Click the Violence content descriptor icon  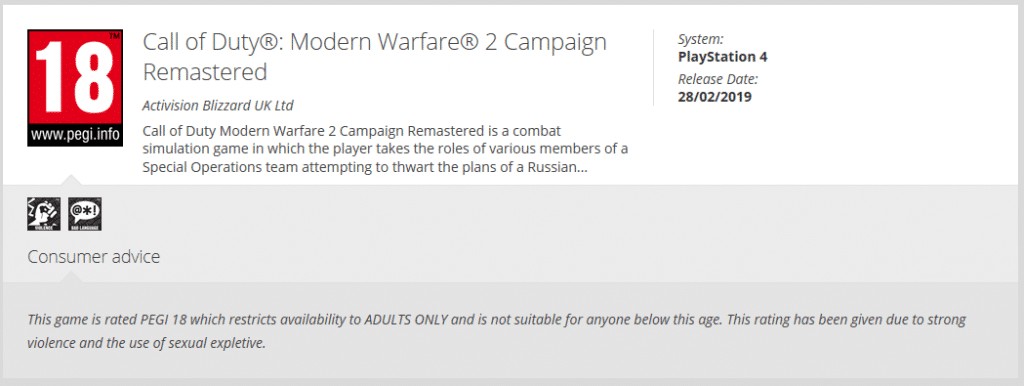[44, 214]
